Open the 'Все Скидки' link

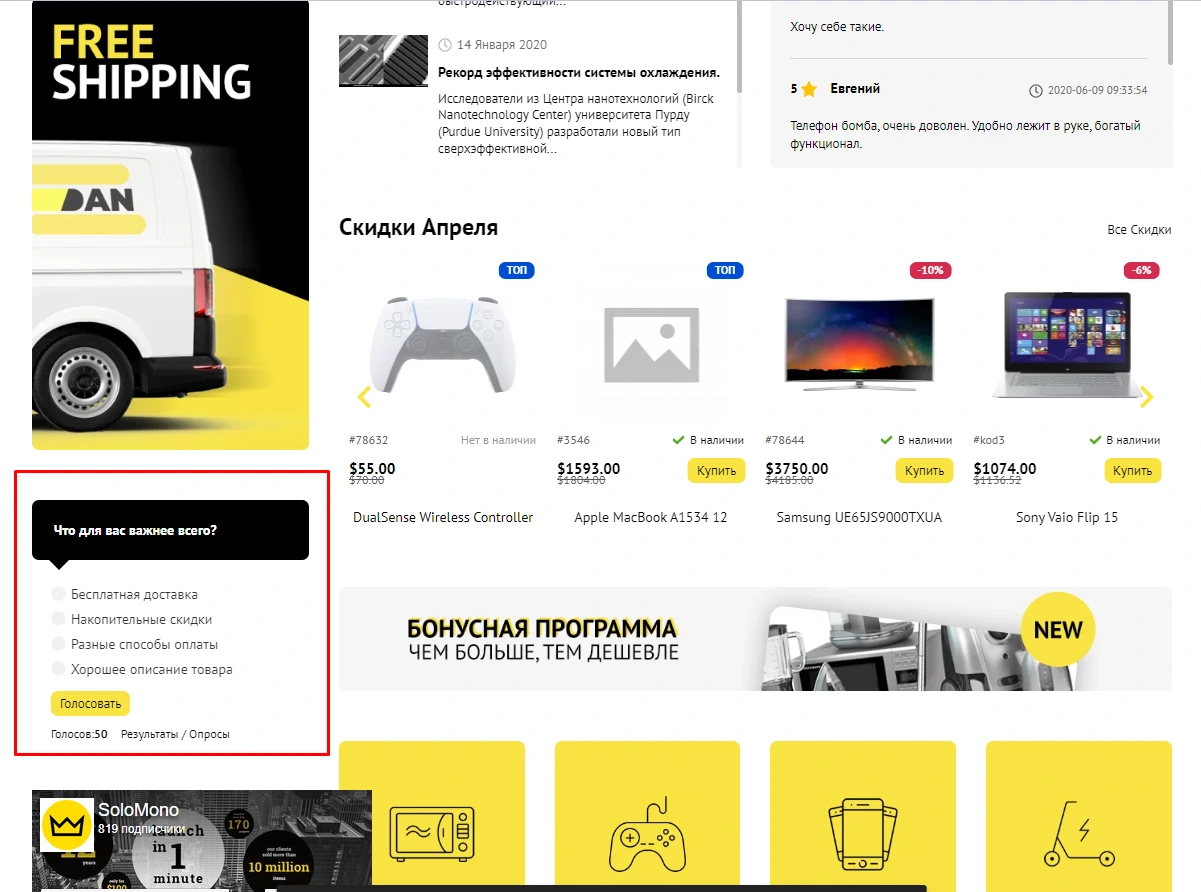pos(1139,230)
